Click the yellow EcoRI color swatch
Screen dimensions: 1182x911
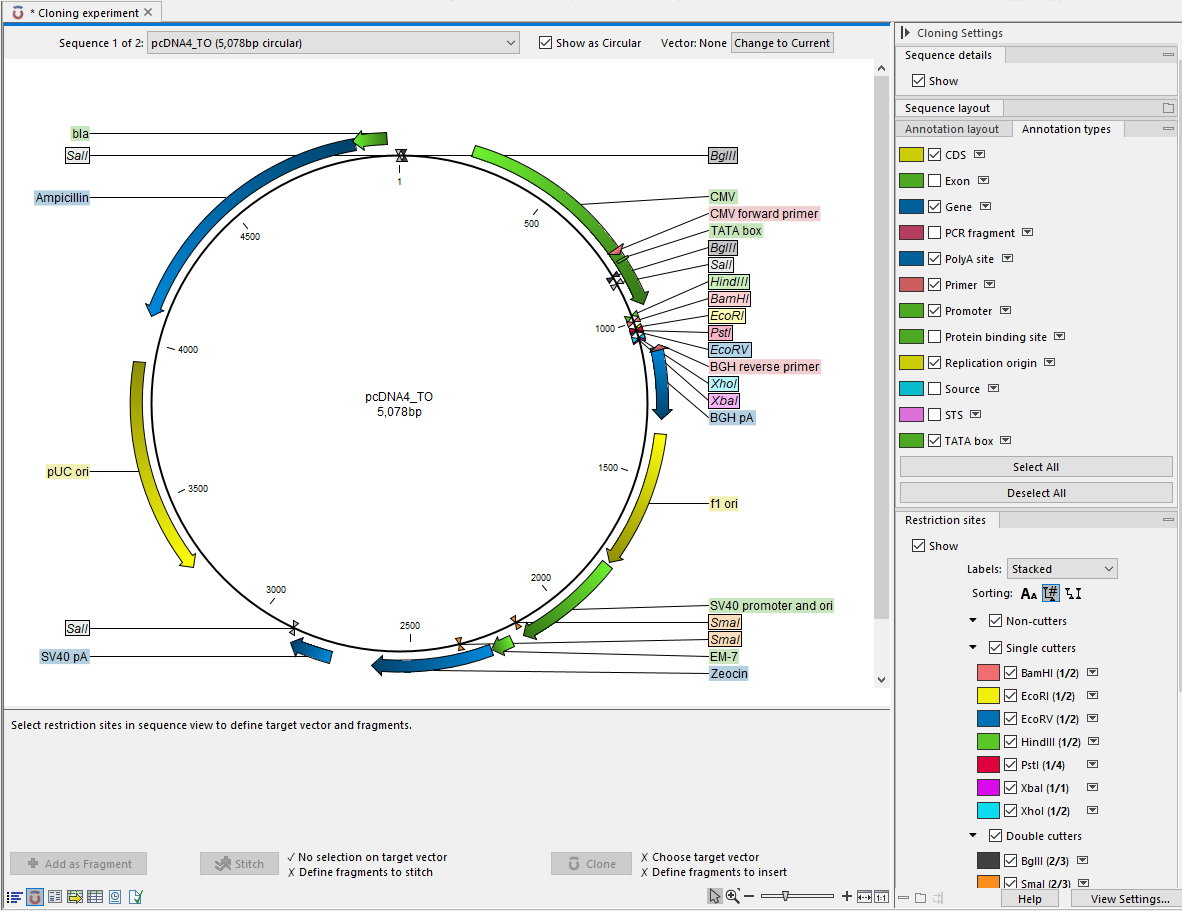point(988,695)
